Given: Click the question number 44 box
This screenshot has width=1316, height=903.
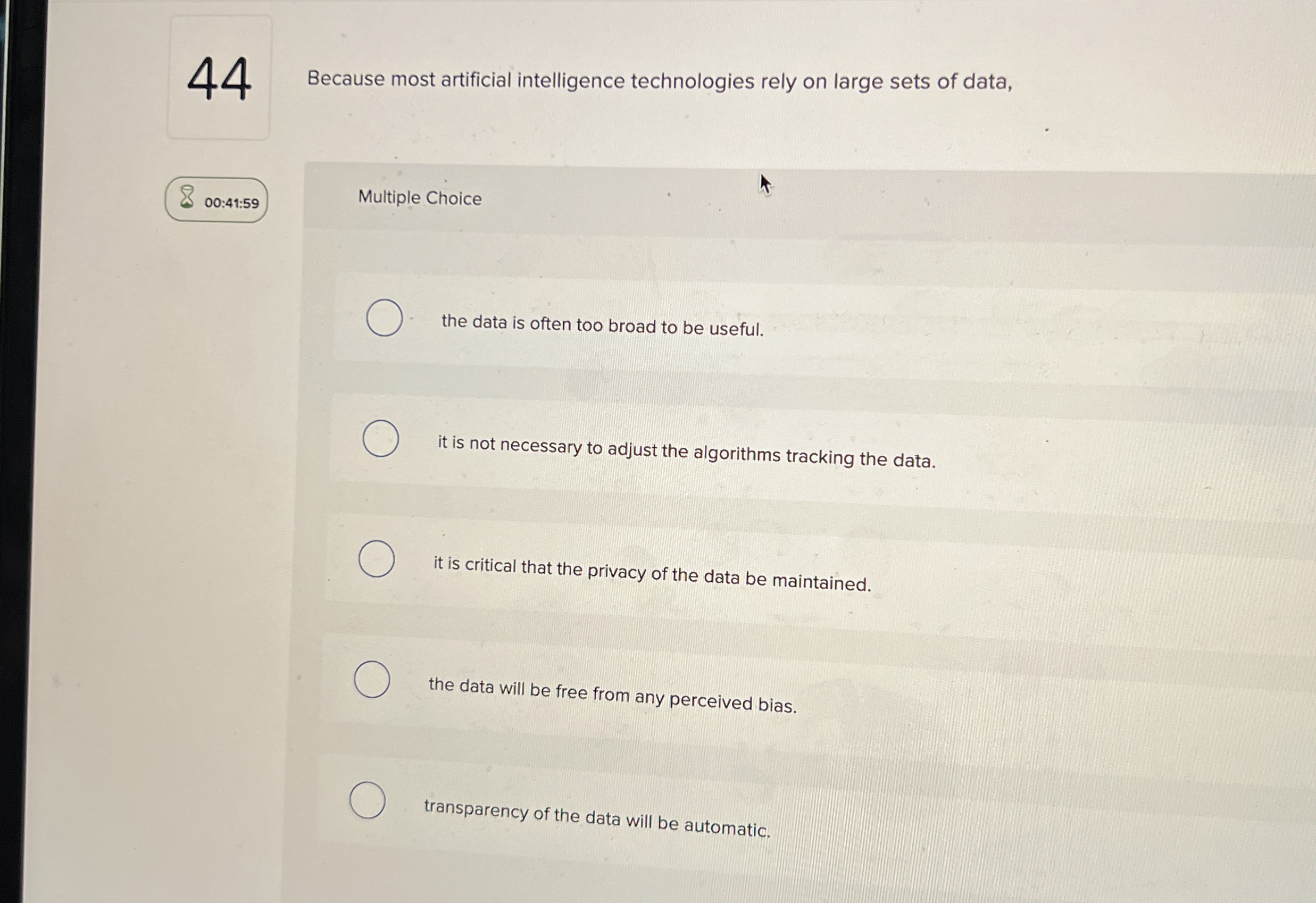Looking at the screenshot, I should [x=220, y=79].
